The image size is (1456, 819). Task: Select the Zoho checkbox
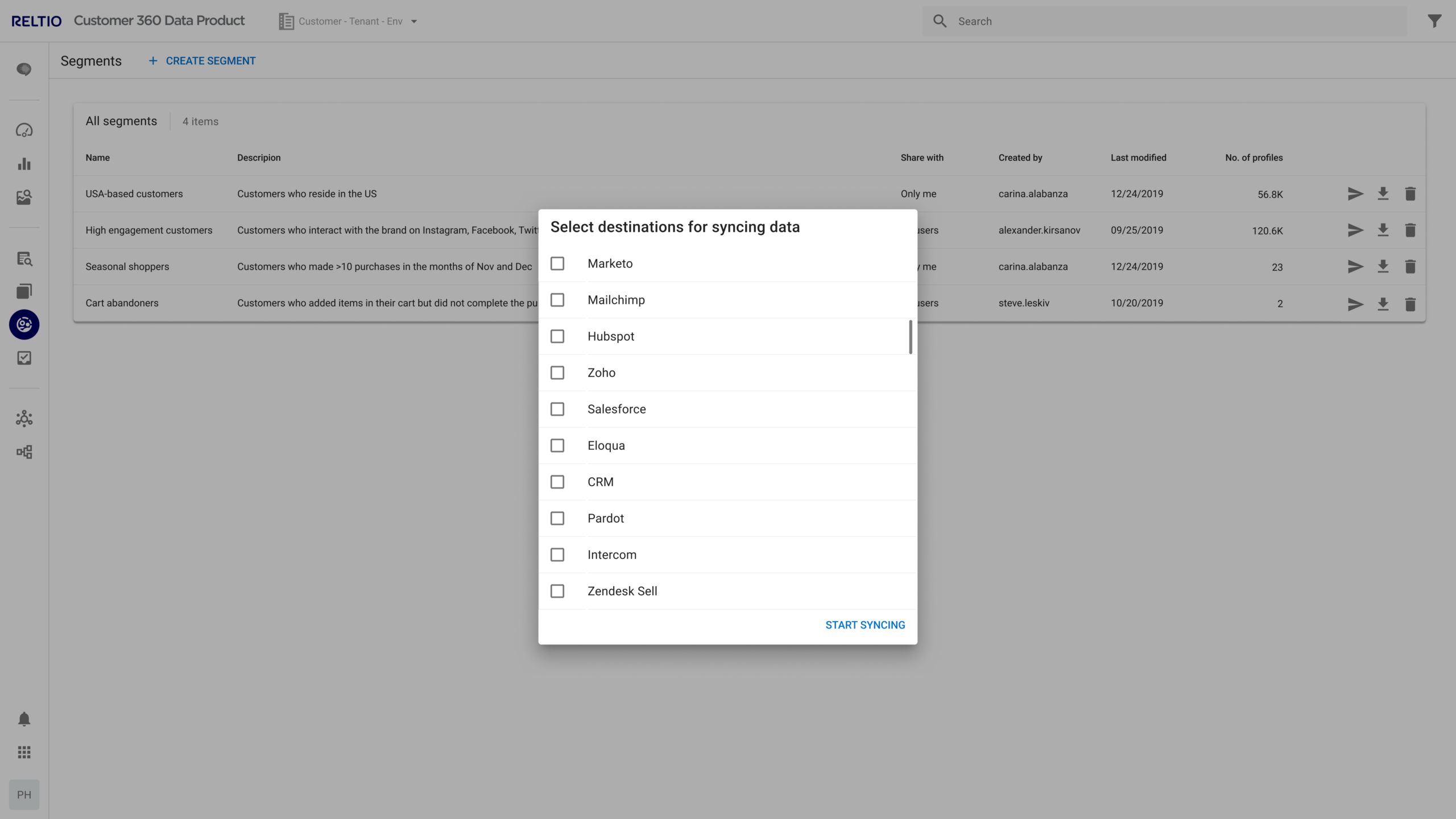click(x=557, y=373)
